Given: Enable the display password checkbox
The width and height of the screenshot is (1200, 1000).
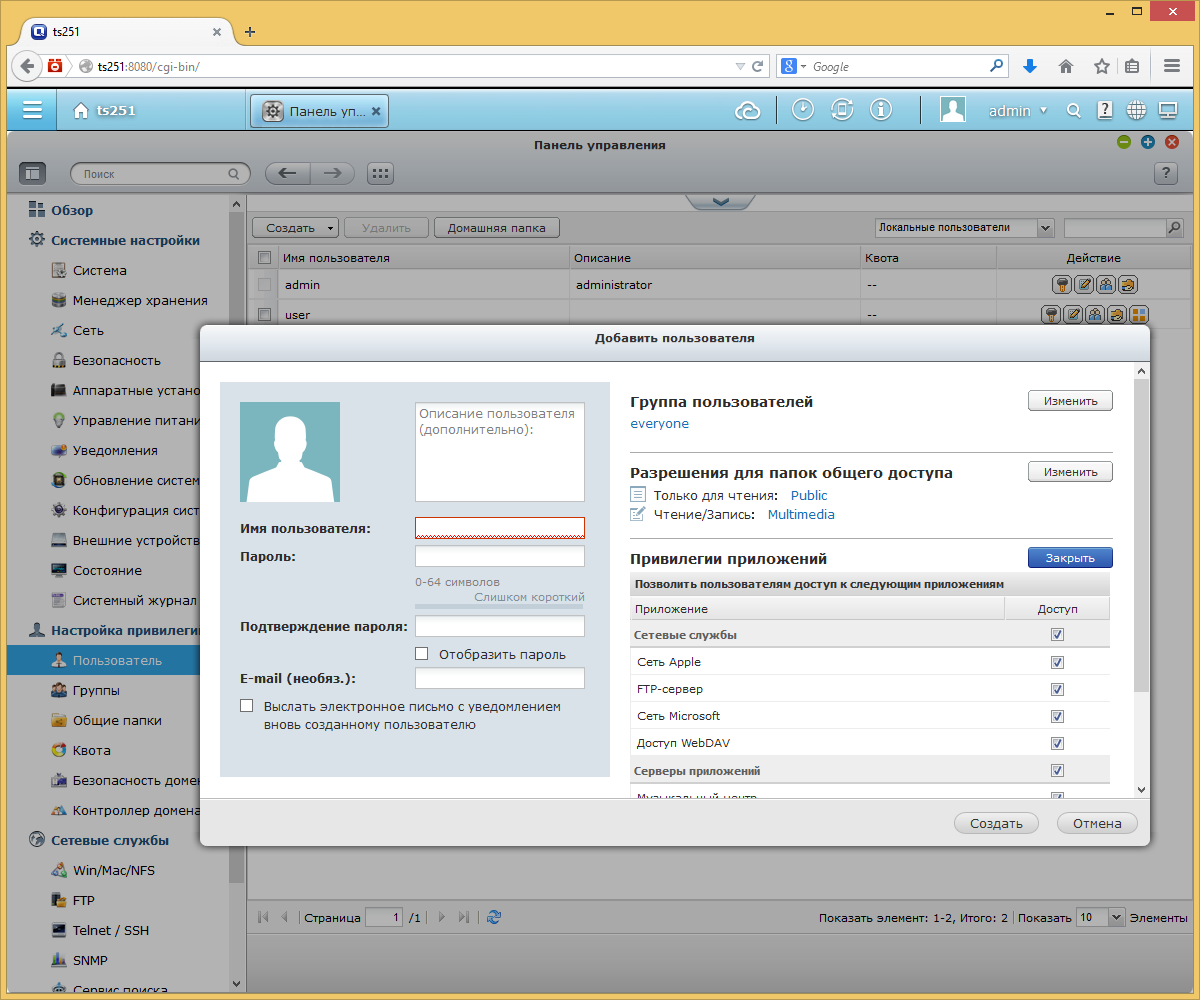Looking at the screenshot, I should click(x=421, y=654).
